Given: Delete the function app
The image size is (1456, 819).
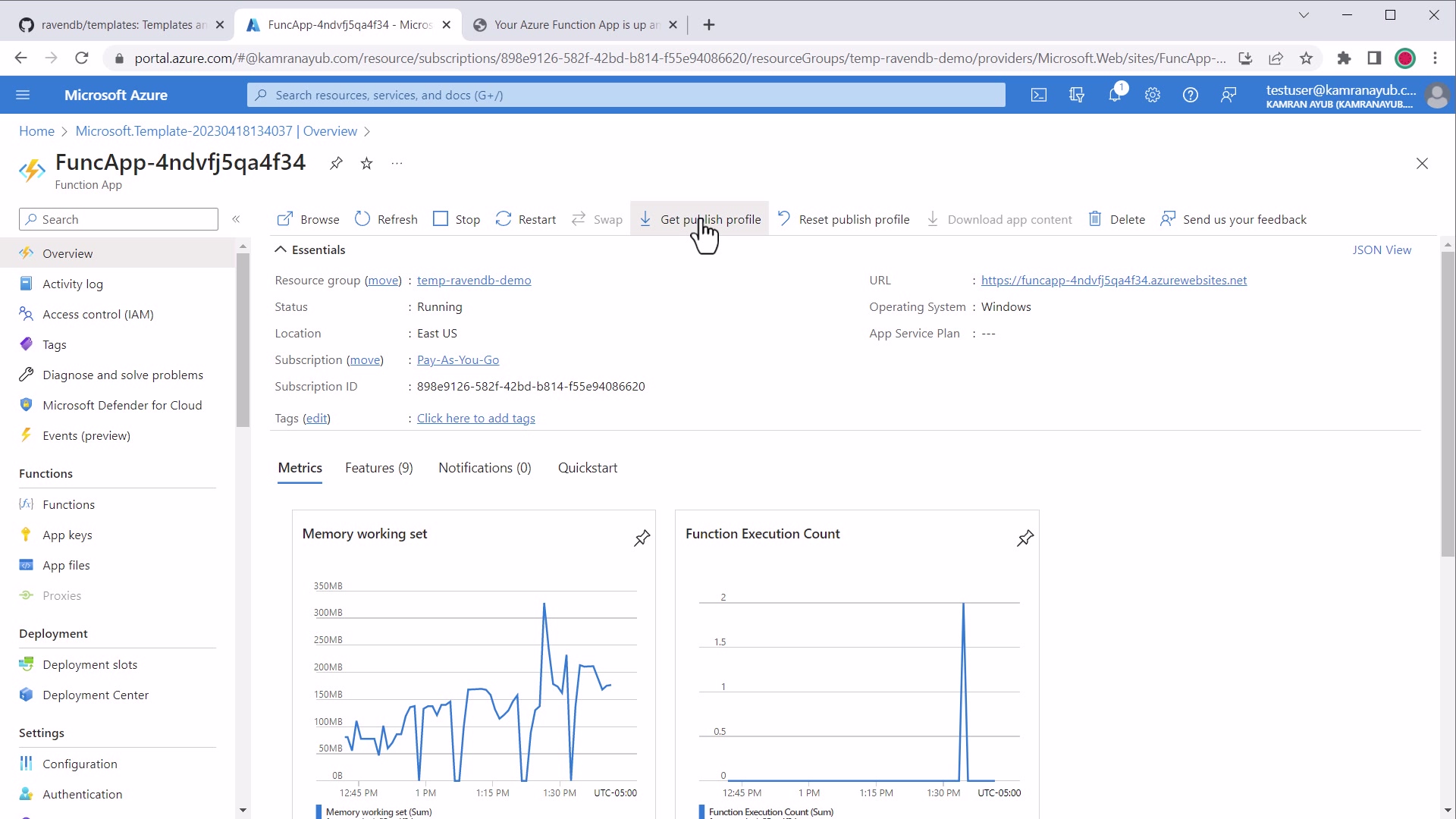Looking at the screenshot, I should (x=1117, y=219).
